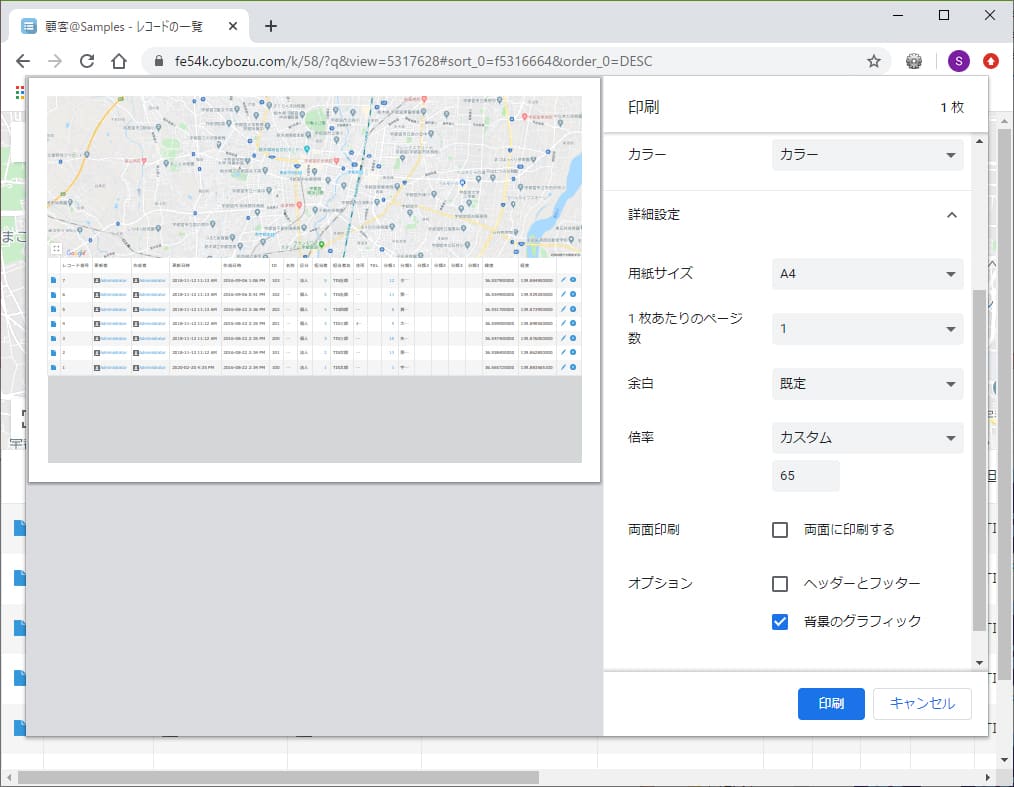The height and width of the screenshot is (787, 1014).
Task: Select the 顧客@Samples browser tab
Action: [120, 26]
